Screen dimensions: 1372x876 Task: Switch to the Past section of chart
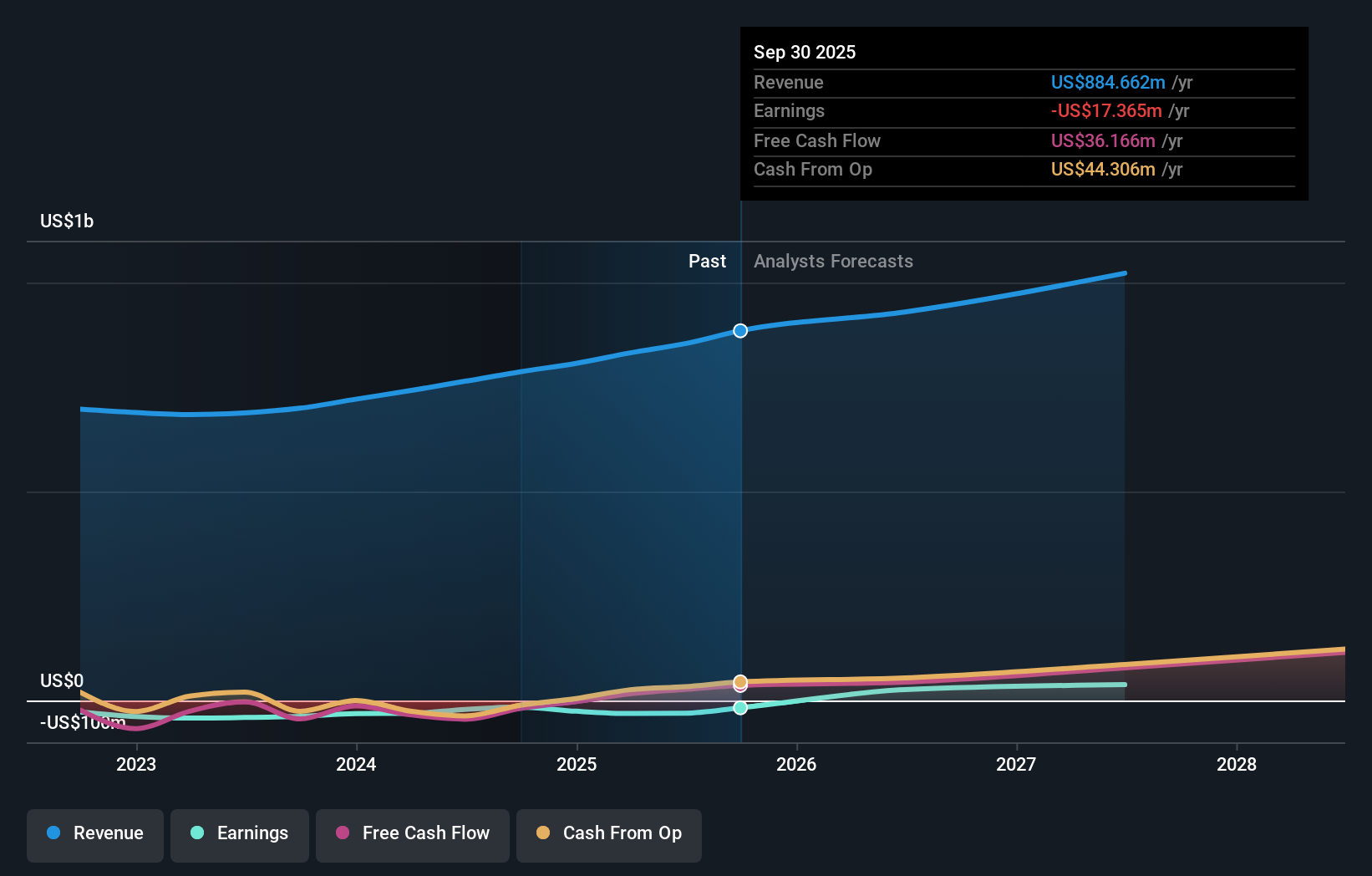(708, 261)
